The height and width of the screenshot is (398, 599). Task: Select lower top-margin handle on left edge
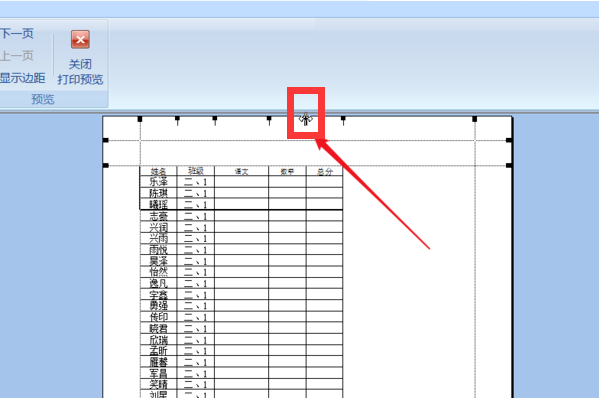coord(106,165)
